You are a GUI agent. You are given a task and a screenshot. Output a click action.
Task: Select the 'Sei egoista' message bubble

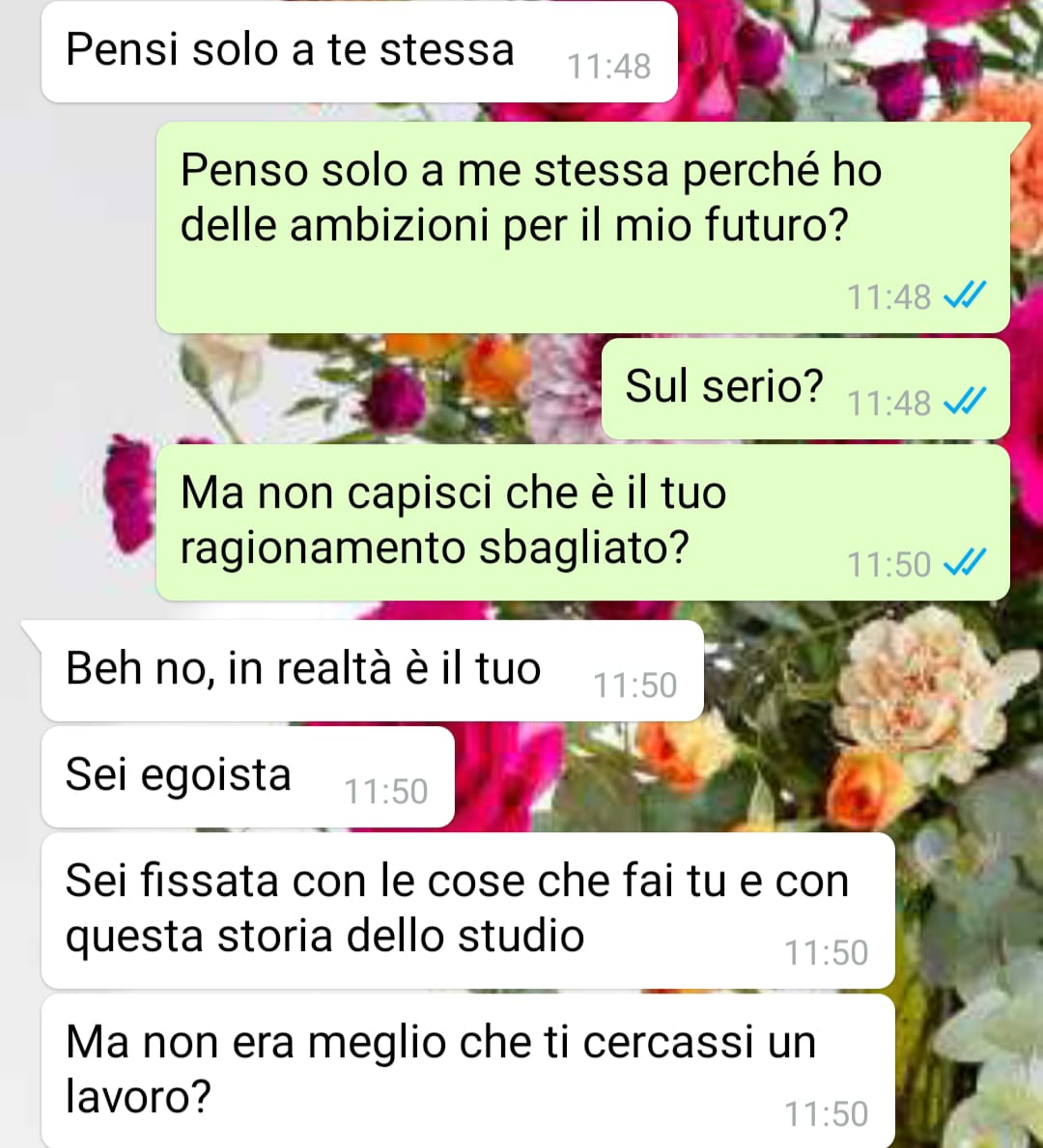pos(247,777)
